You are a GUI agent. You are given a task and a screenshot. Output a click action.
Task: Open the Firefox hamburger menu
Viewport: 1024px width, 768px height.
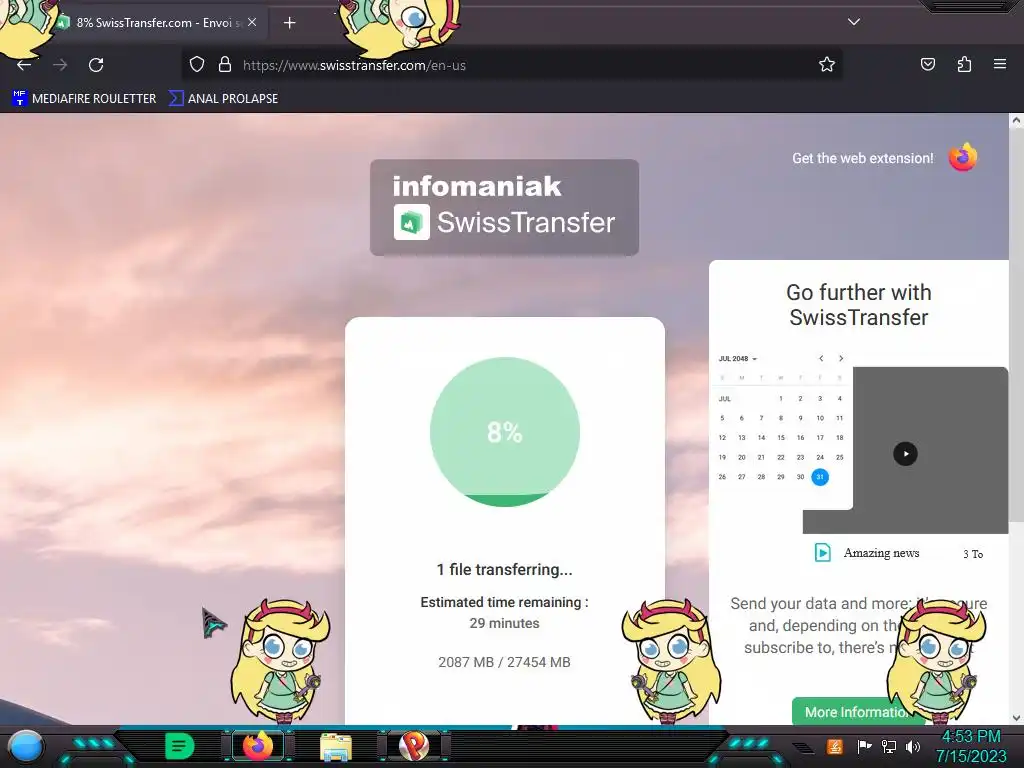1000,64
